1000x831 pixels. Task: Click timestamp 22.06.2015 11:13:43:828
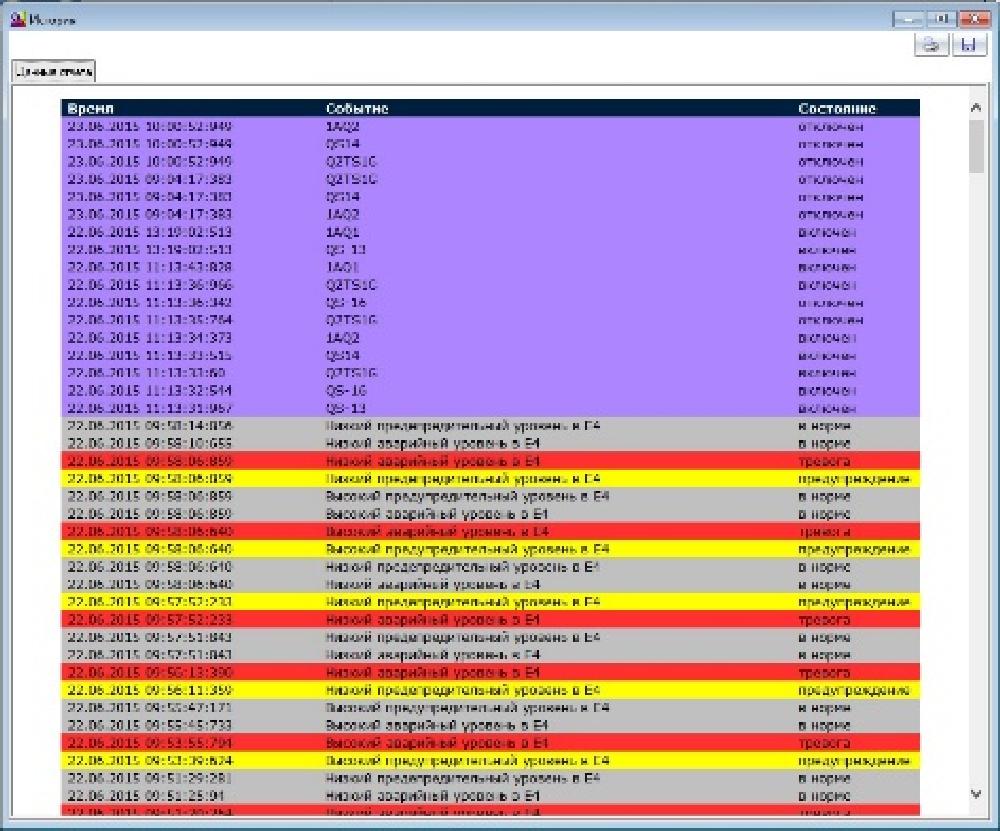point(150,267)
